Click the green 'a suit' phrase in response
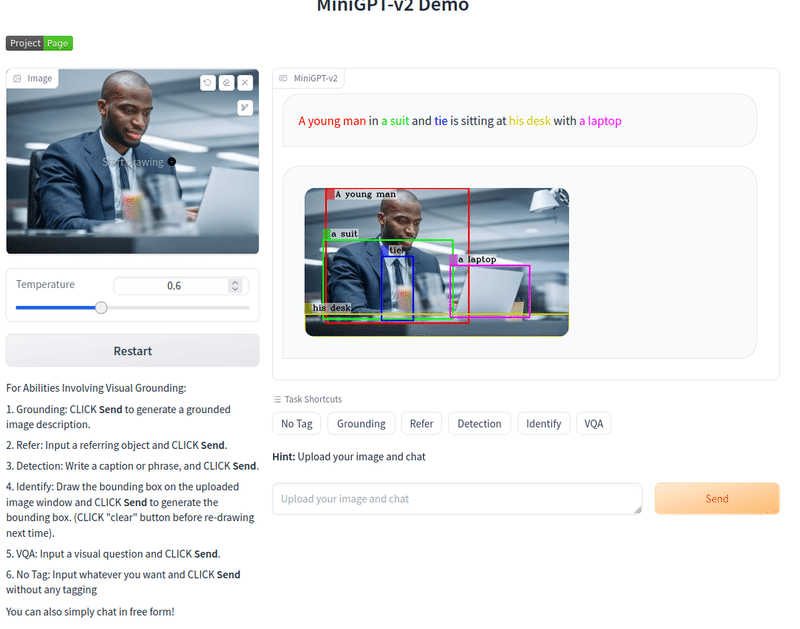800x629 pixels. (395, 121)
